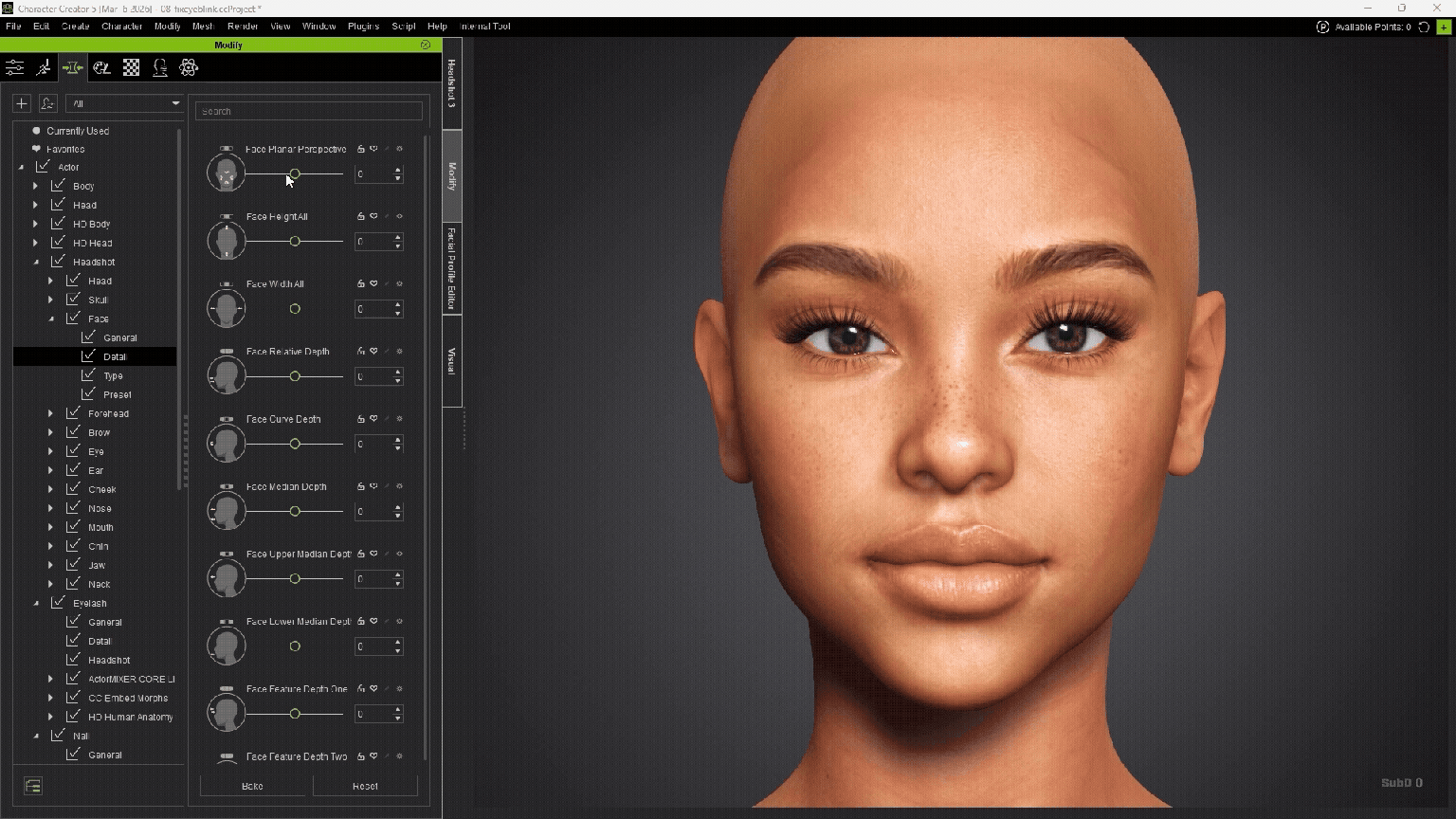Switch to Facial Profile Editor side tab

[452, 269]
